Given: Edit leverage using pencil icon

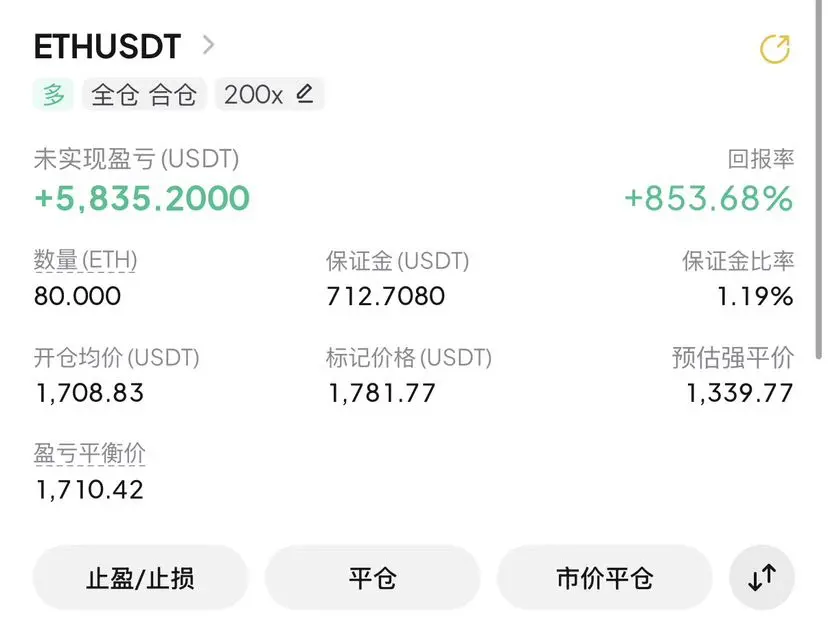Looking at the screenshot, I should pyautogui.click(x=305, y=93).
